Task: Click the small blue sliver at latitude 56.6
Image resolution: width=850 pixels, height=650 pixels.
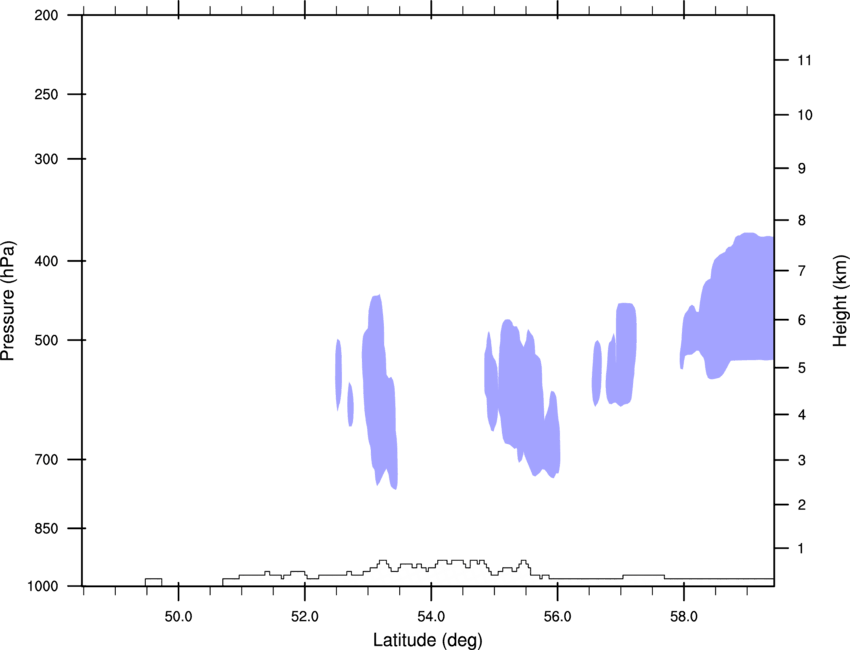Action: point(596,373)
